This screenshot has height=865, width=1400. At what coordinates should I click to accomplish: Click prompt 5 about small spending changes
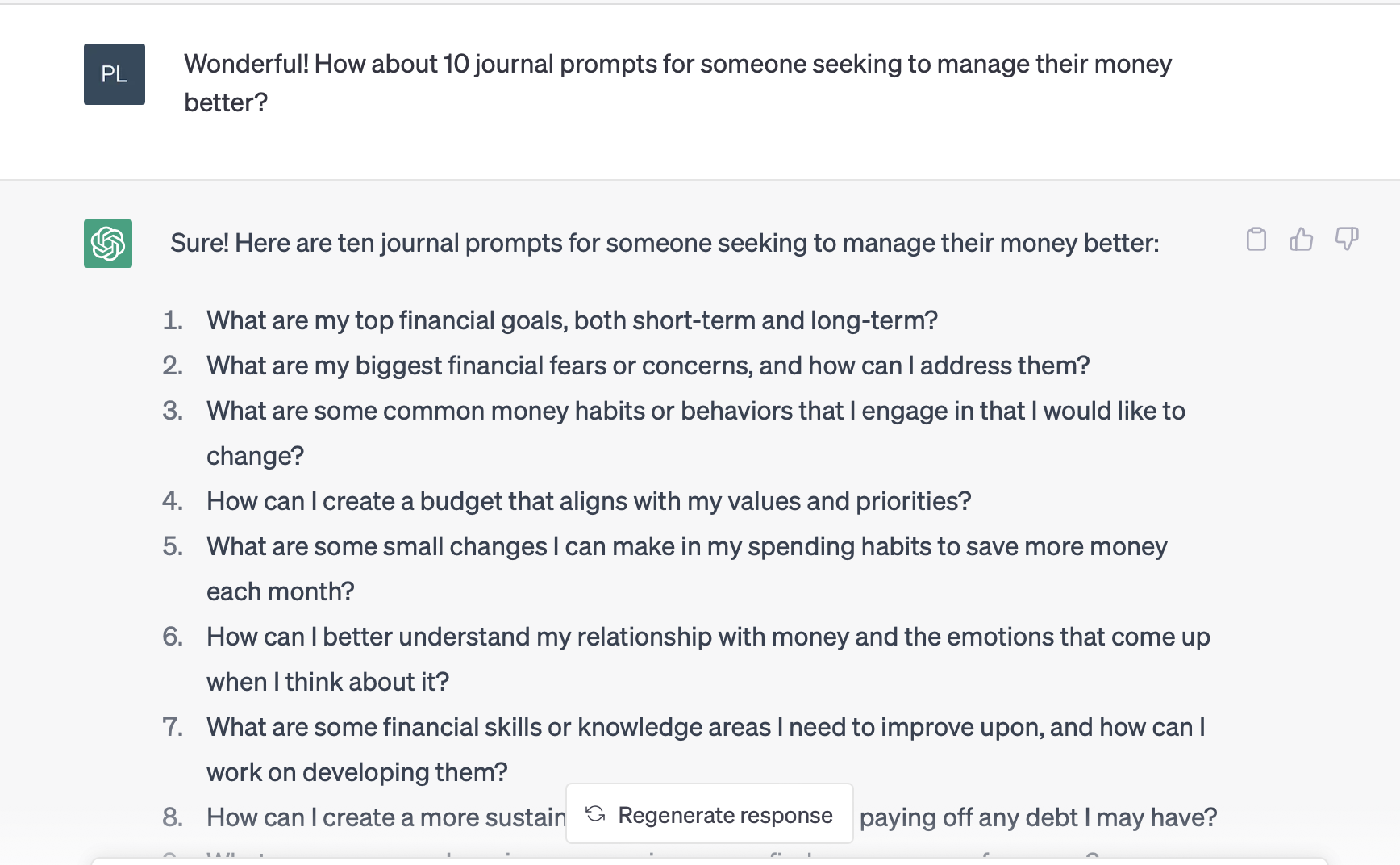point(687,569)
